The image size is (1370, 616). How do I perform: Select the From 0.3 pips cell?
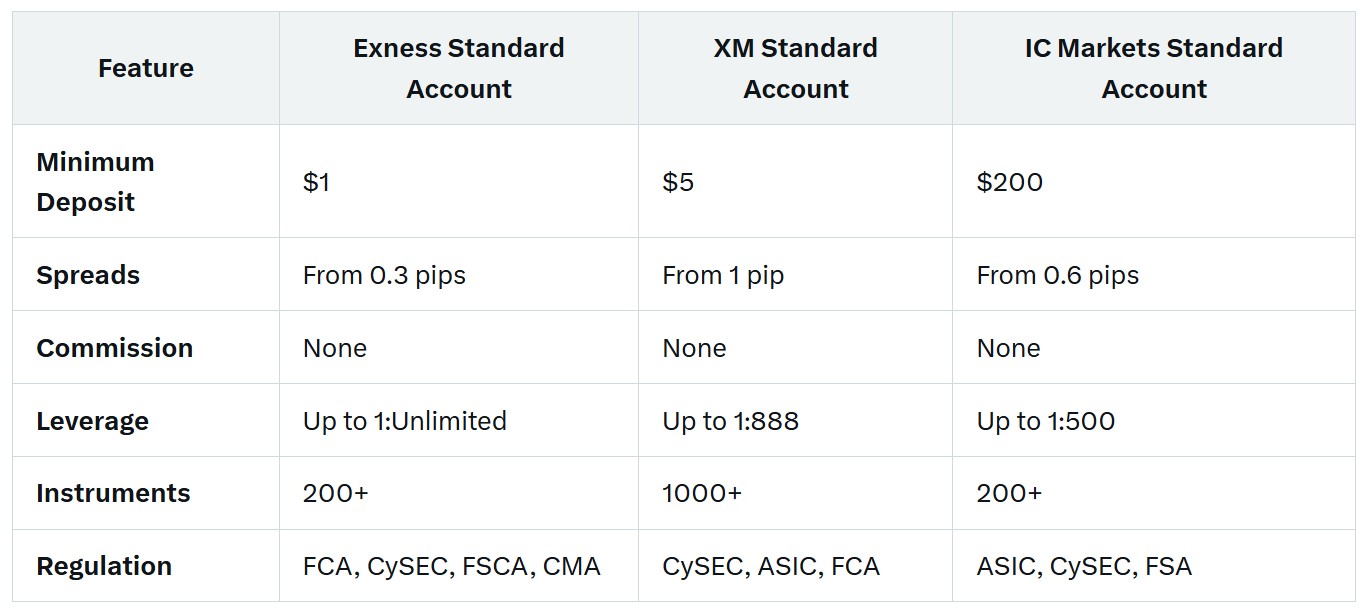click(x=384, y=275)
